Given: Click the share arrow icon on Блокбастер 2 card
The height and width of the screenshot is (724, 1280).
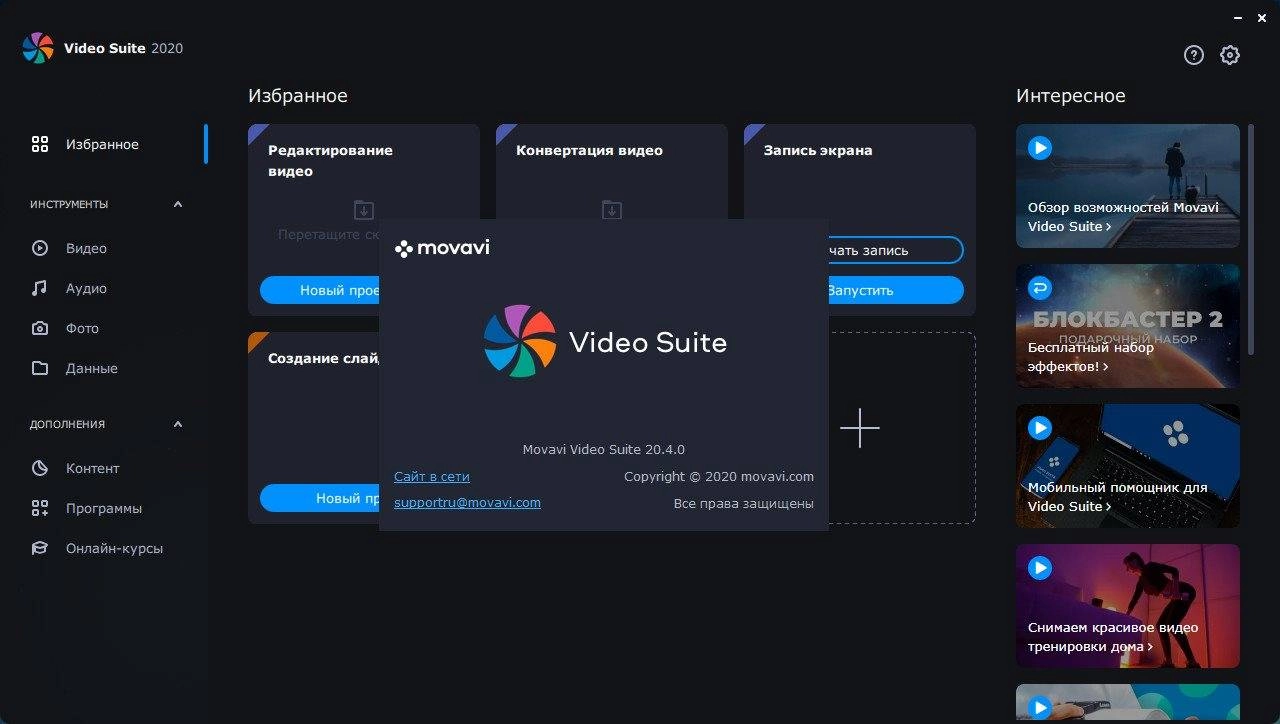Looking at the screenshot, I should click(x=1040, y=288).
